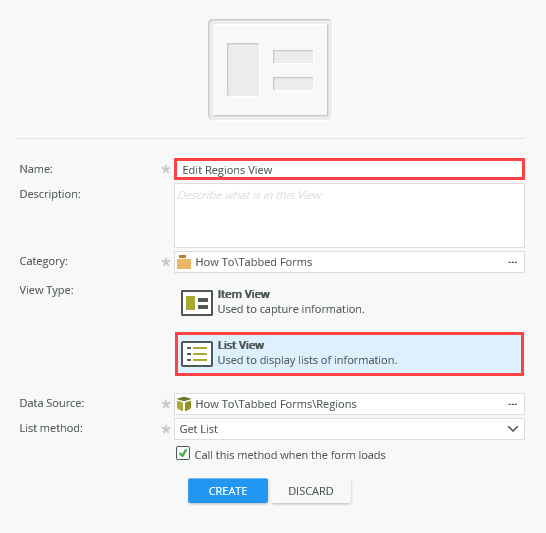This screenshot has width=546, height=533.
Task: Click the Description text area
Action: [x=349, y=215]
